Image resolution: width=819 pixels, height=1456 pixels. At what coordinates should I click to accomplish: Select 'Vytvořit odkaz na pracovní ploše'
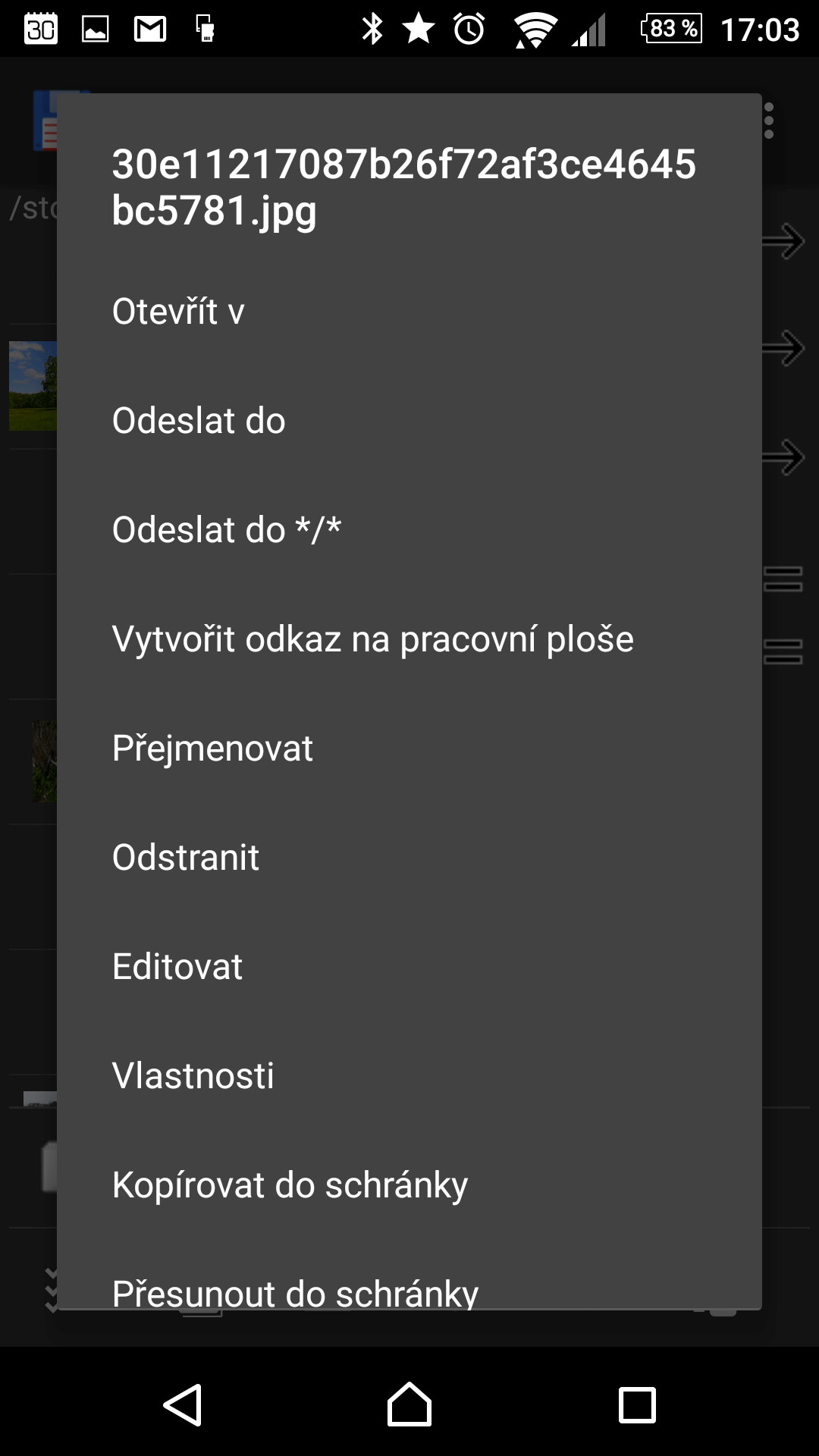pos(409,639)
